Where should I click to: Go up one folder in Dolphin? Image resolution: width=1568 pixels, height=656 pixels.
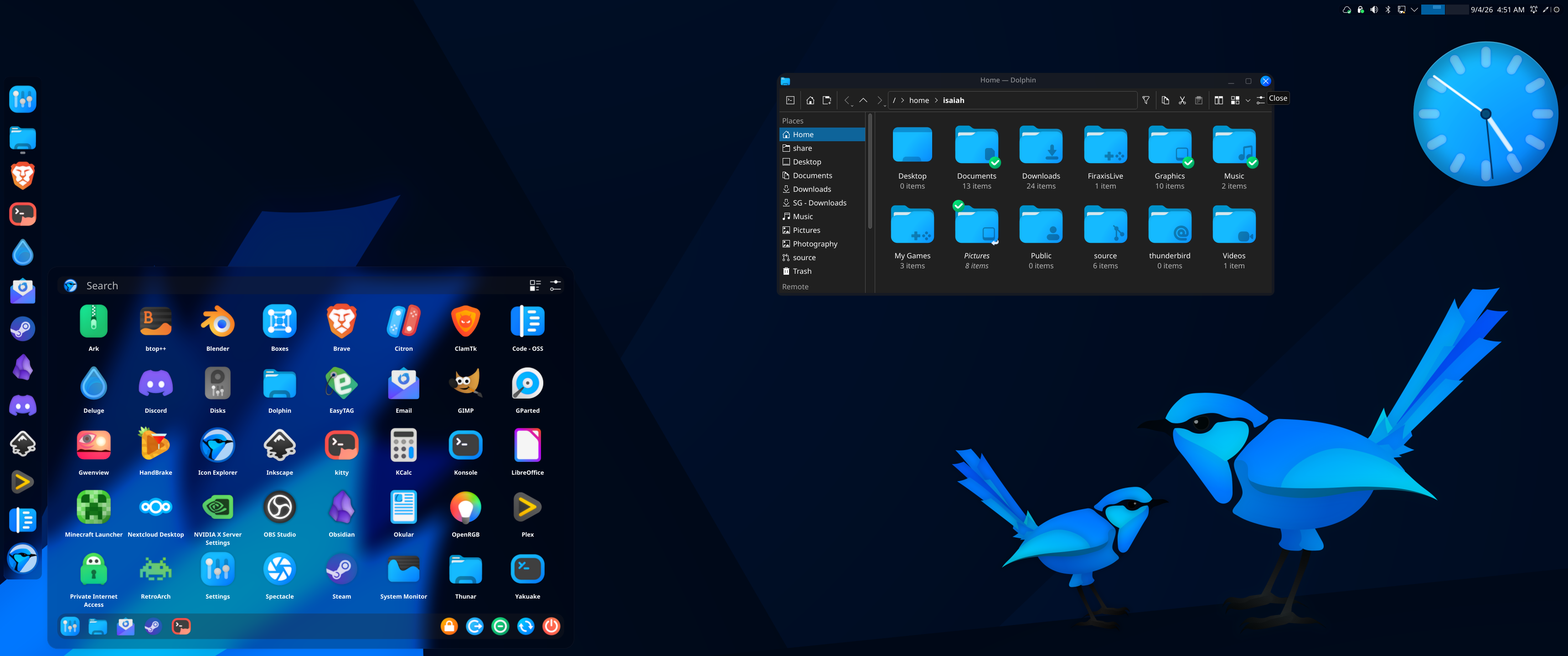coord(863,100)
